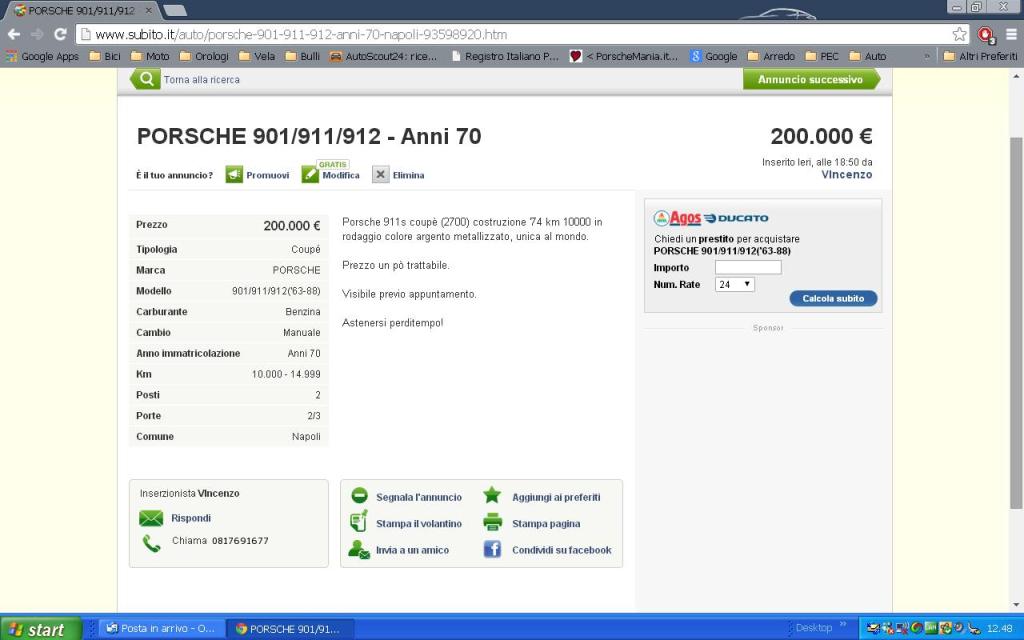Click the Modifica link
Screen dimensions: 1024x640
click(x=341, y=175)
